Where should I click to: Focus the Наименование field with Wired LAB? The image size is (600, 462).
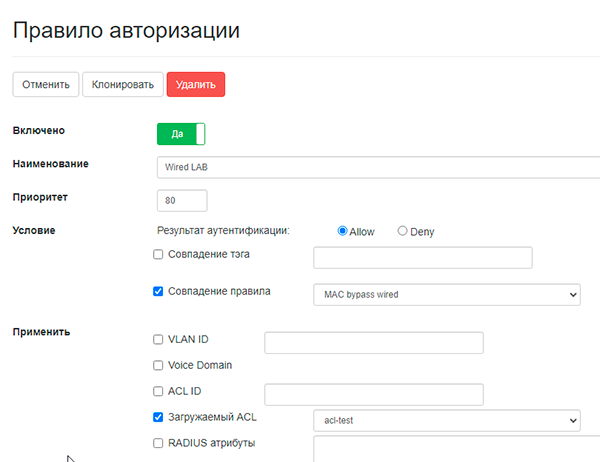coord(378,167)
